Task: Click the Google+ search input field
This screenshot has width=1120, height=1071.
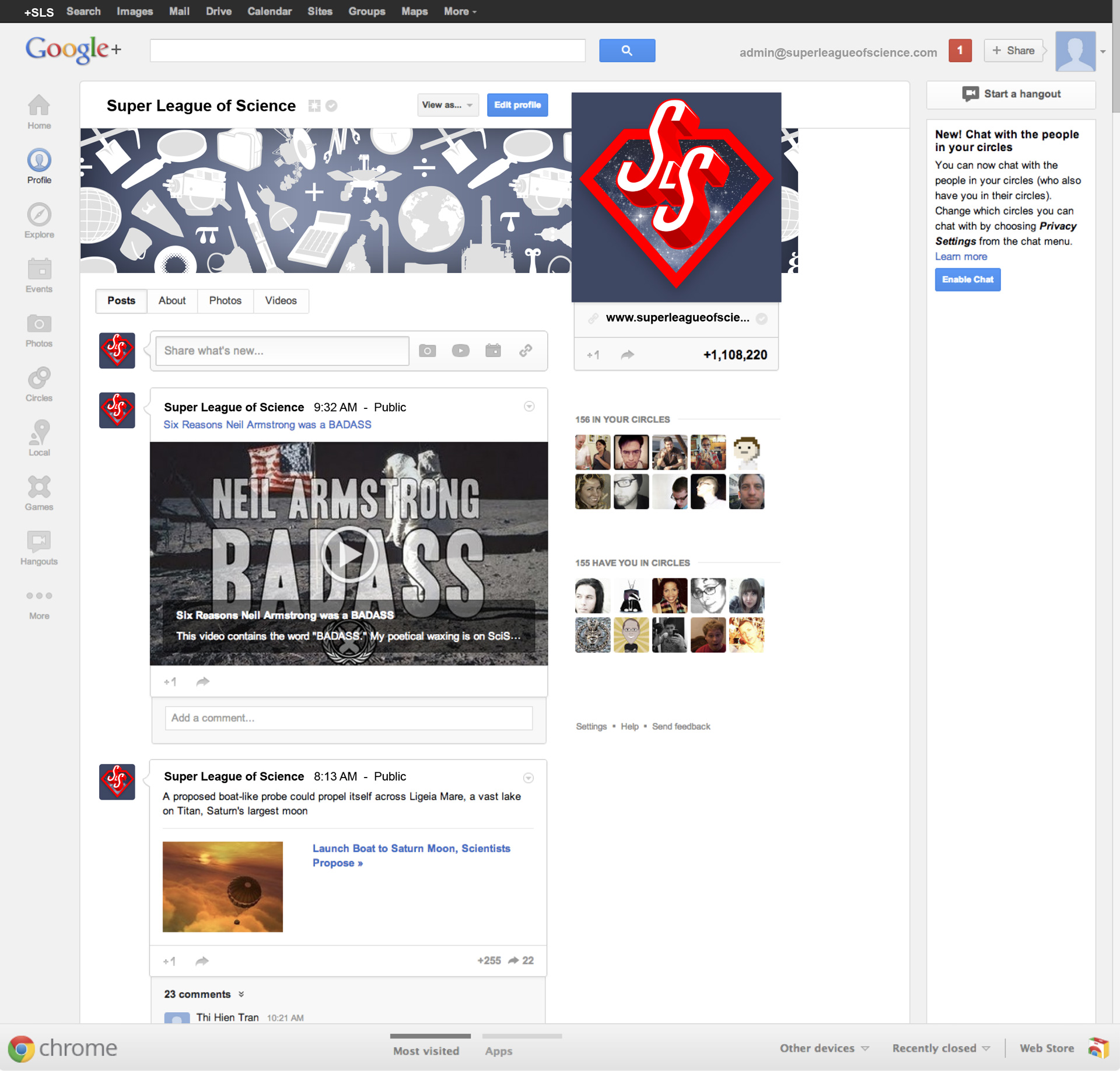Action: pos(367,51)
